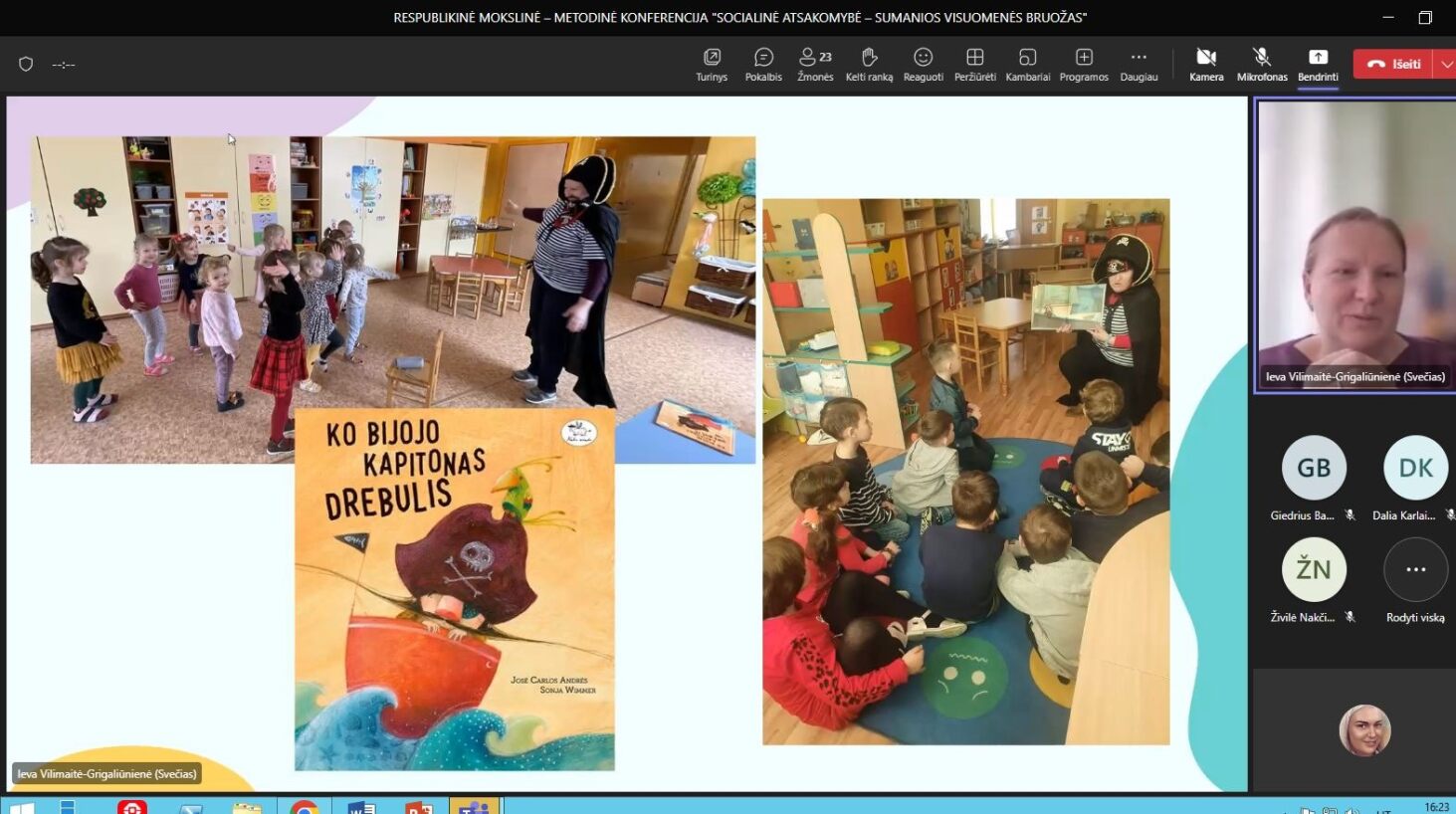
Task: Minimize the Teams meeting window
Action: click(1388, 17)
